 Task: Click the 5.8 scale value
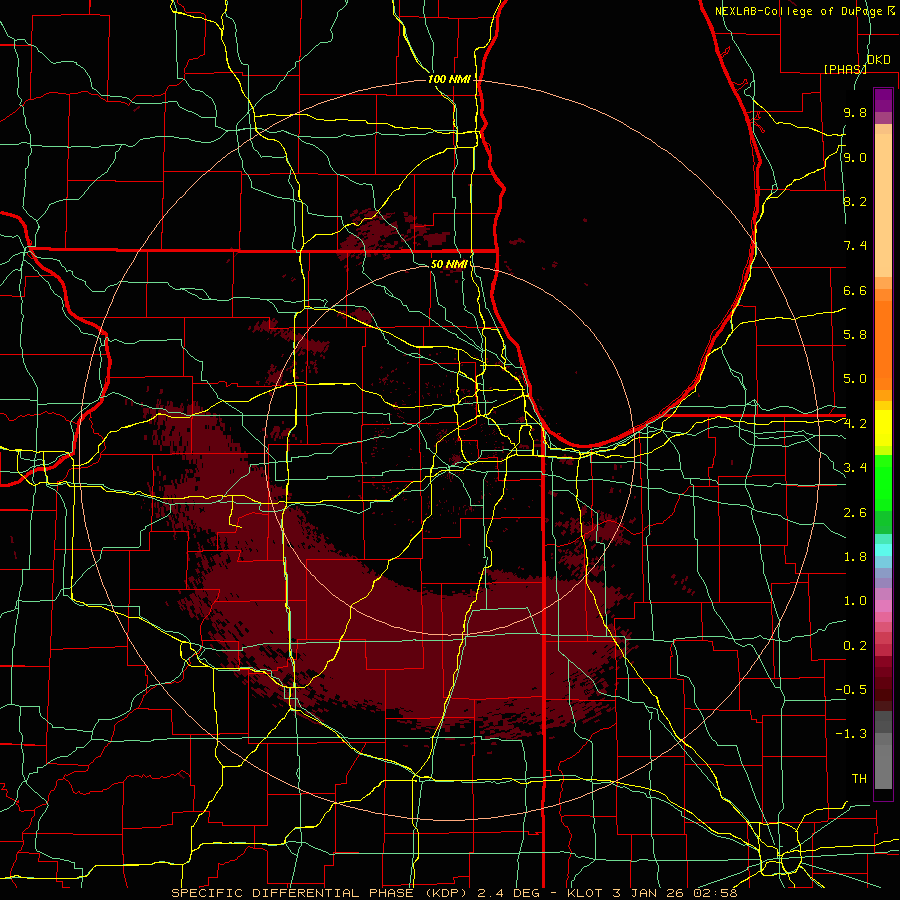point(855,335)
